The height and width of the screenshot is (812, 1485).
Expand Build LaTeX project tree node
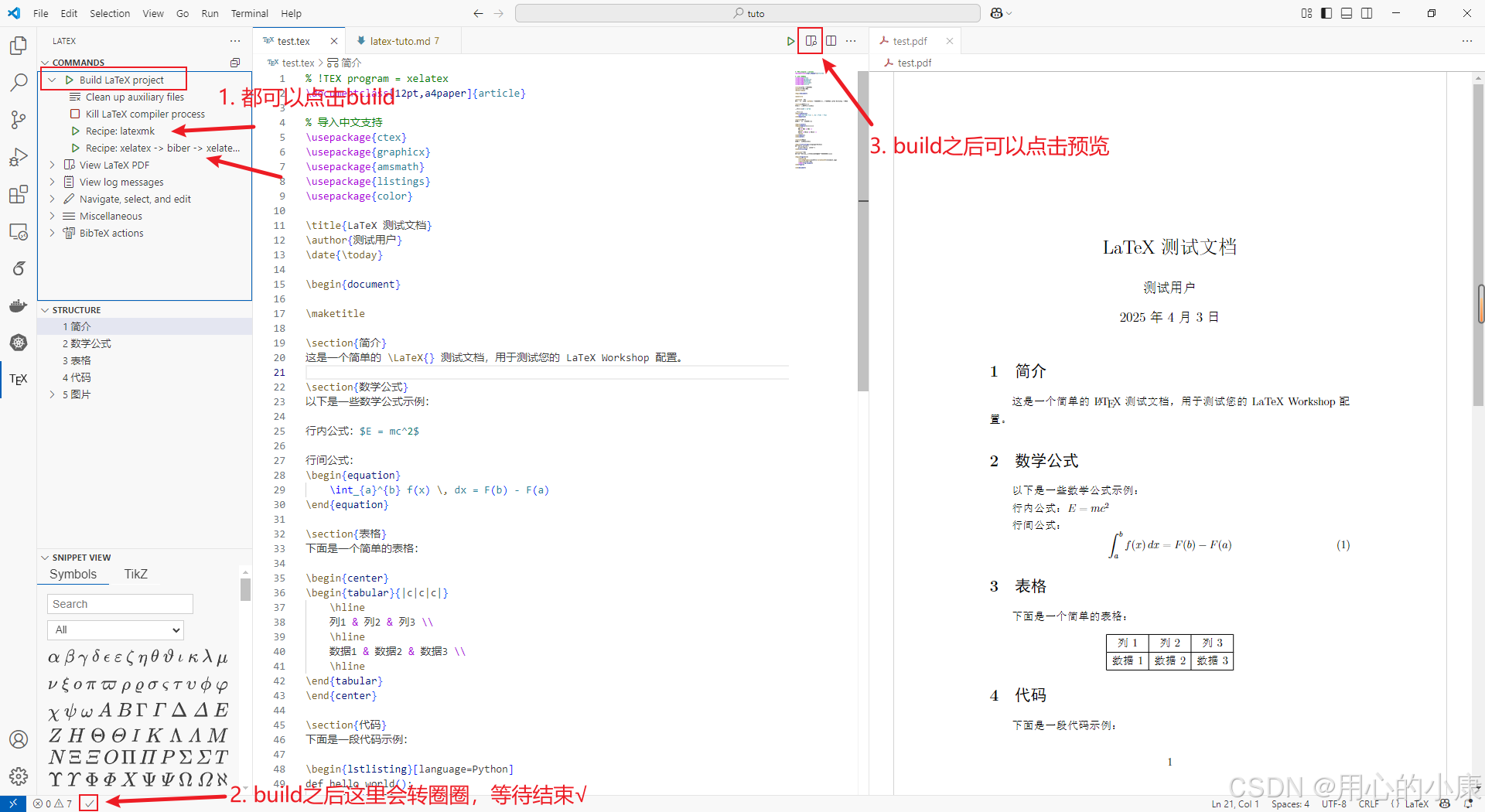pos(52,80)
